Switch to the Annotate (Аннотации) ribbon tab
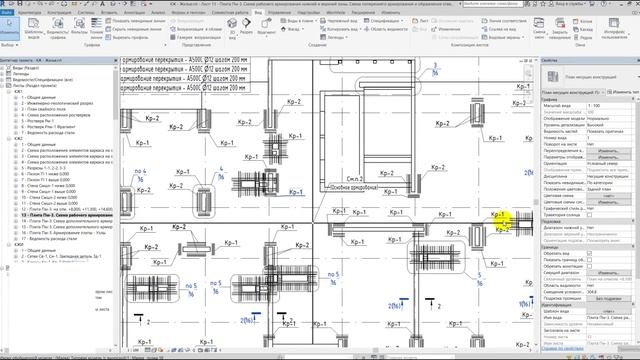640x360 pixels. (x=134, y=13)
